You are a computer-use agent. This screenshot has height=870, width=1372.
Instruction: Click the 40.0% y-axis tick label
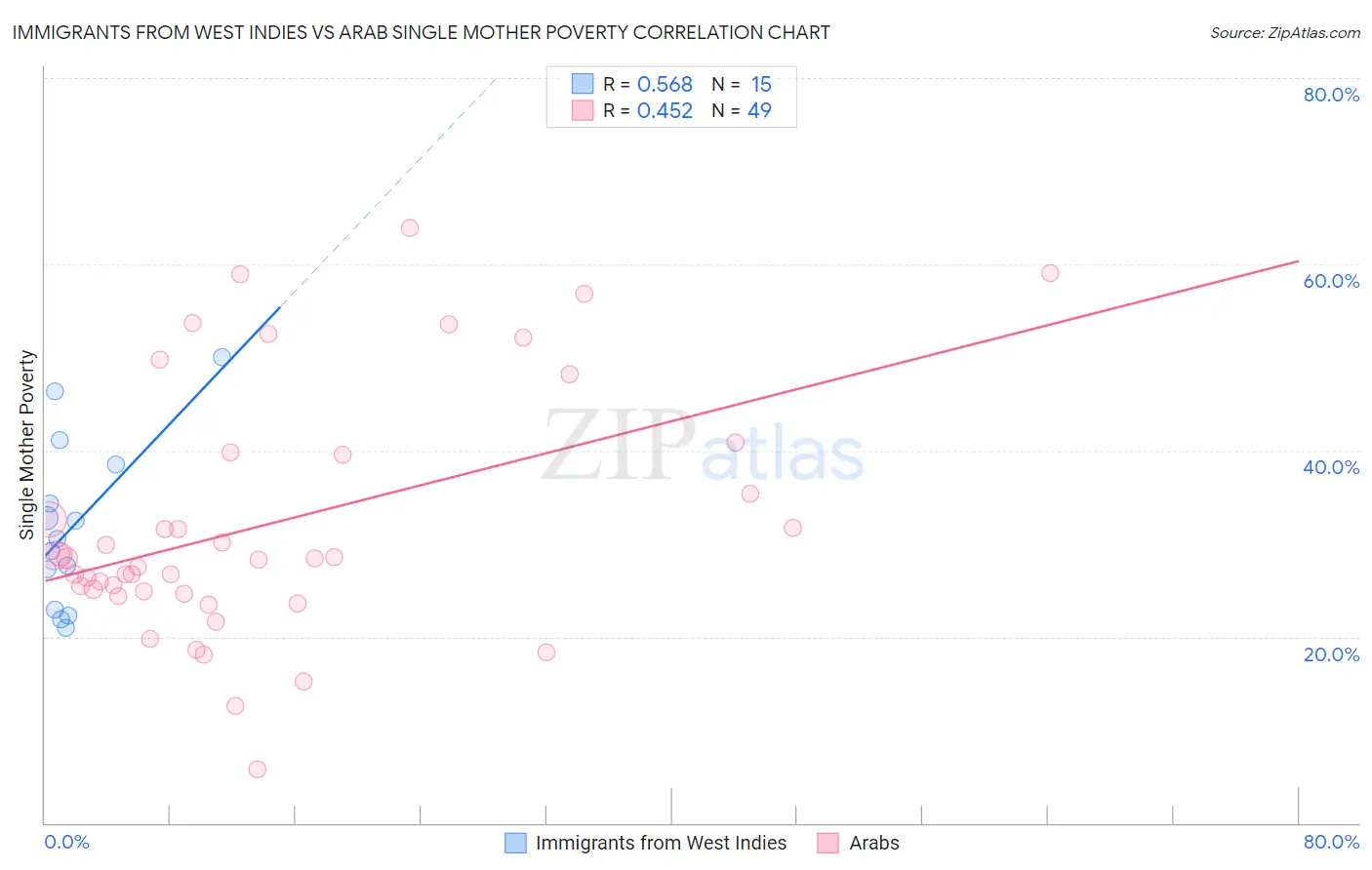pyautogui.click(x=1331, y=467)
